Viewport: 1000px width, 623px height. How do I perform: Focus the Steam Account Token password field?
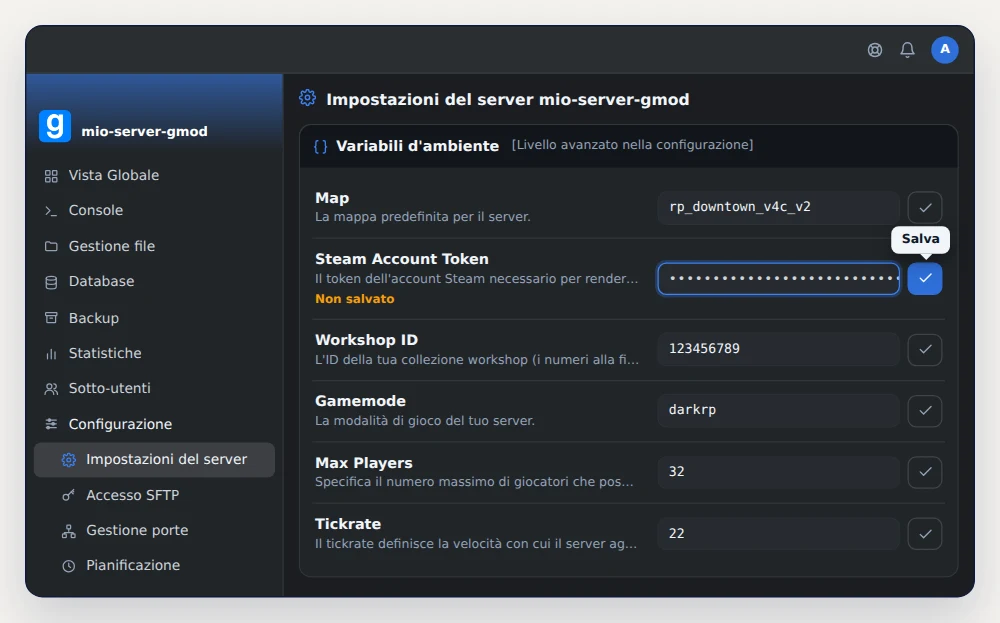(x=778, y=279)
